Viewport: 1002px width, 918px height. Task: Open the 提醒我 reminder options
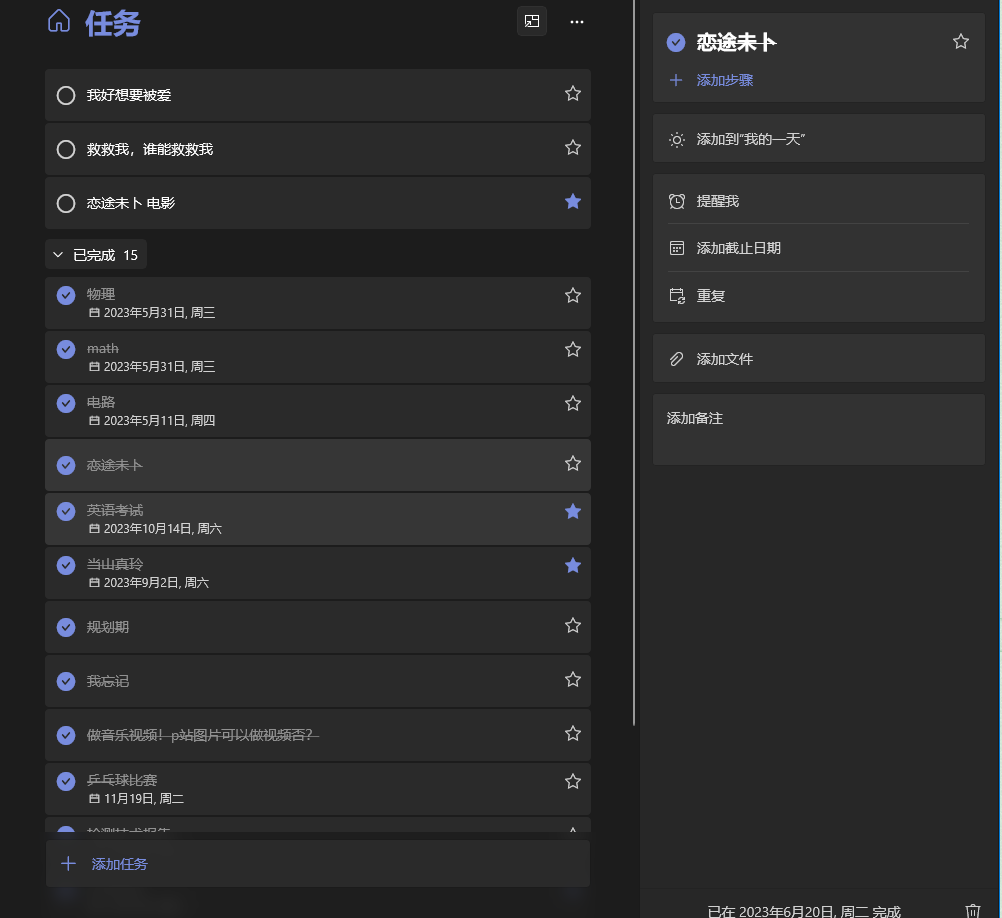click(x=717, y=201)
